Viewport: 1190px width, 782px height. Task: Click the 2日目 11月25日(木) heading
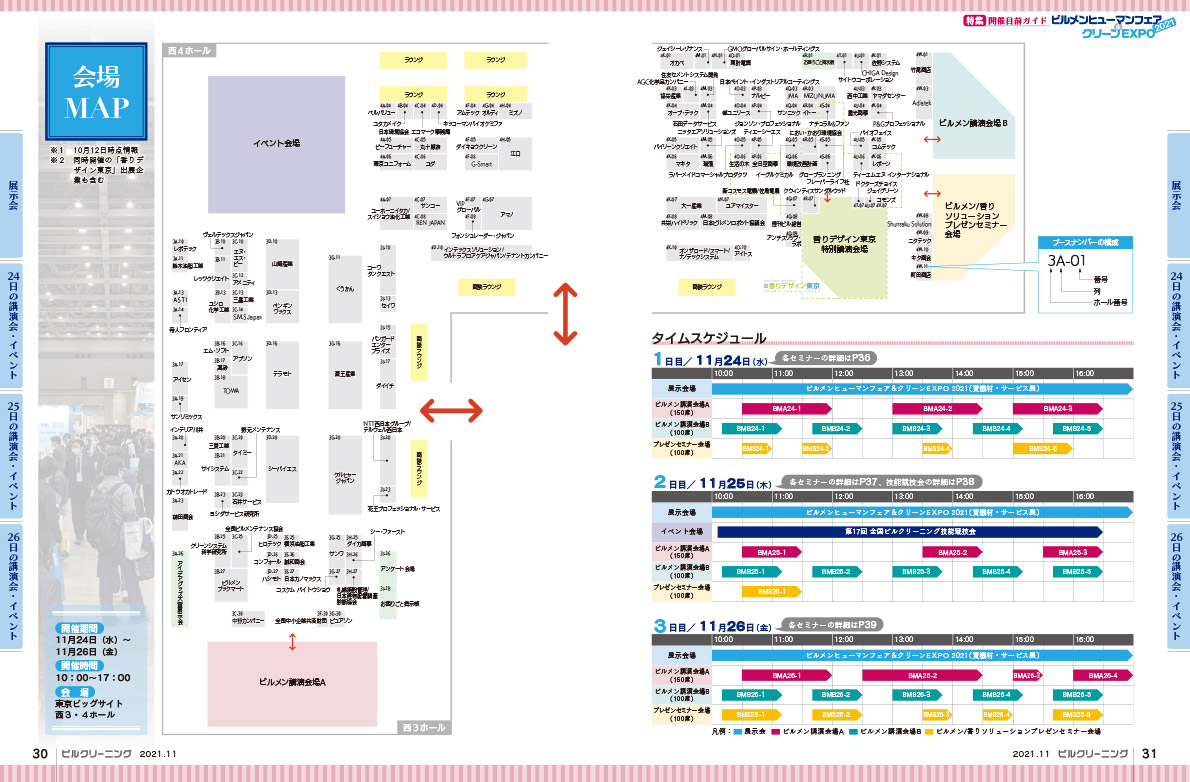click(x=713, y=483)
